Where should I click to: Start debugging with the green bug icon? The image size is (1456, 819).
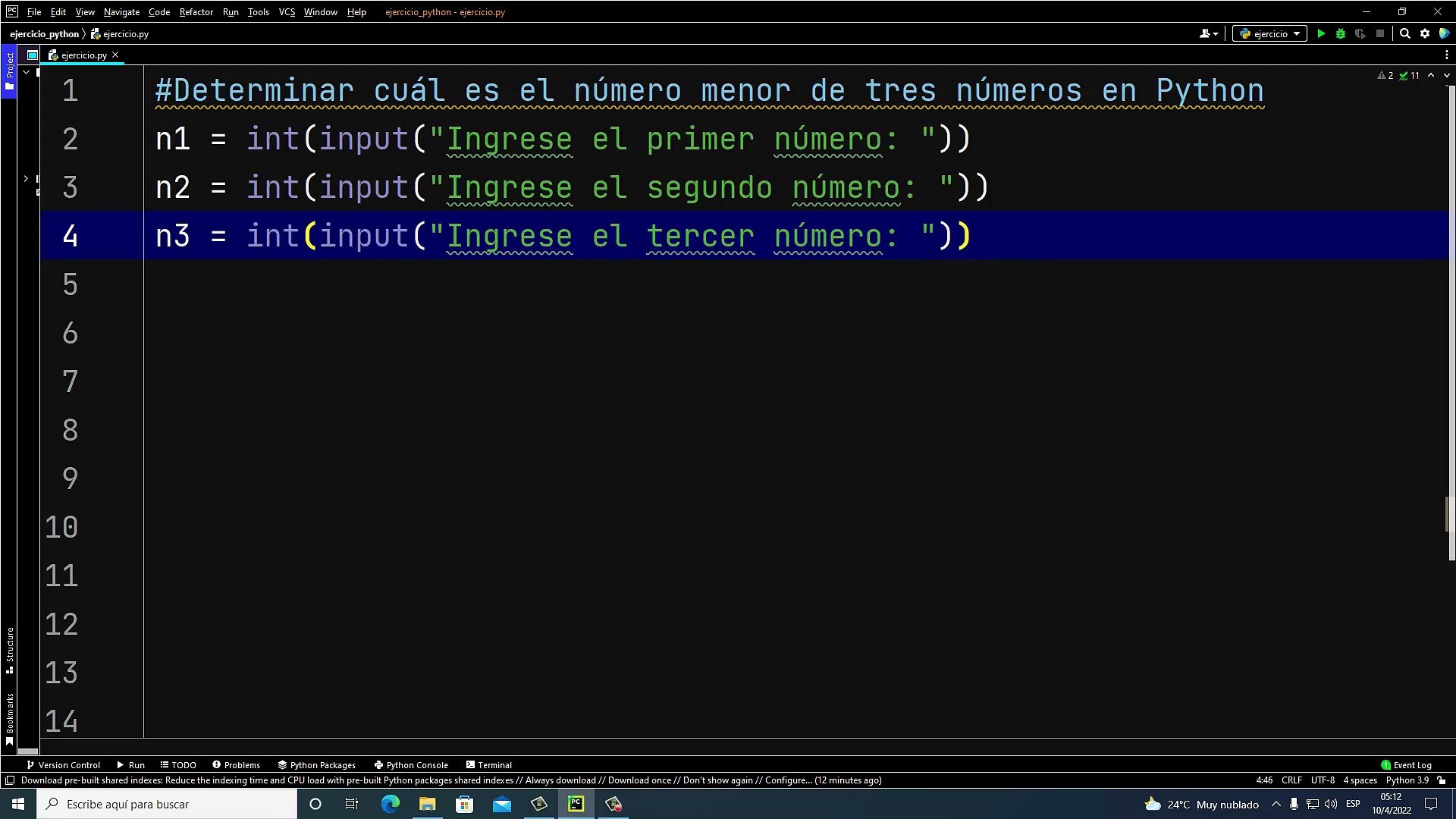(1341, 33)
